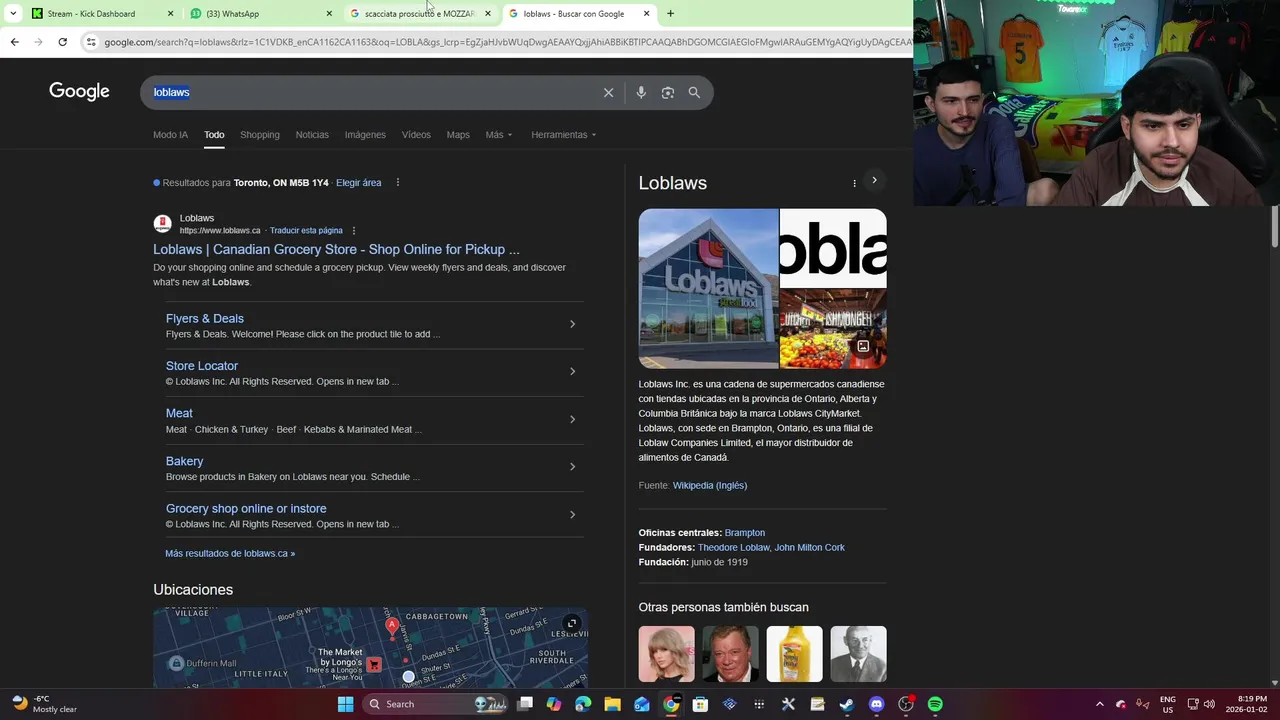Open the Loblaws logo image thumbnail
Screen dimensions: 1280x720
tap(833, 248)
